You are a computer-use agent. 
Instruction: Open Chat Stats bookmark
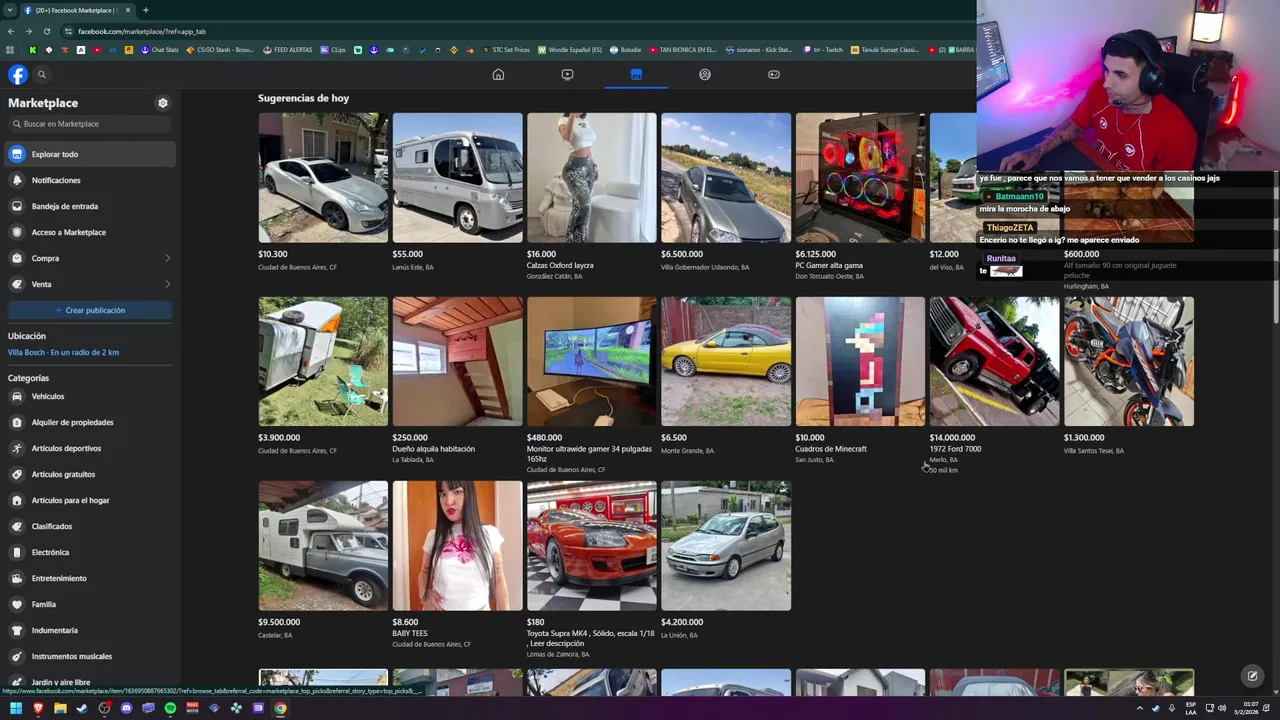click(159, 49)
